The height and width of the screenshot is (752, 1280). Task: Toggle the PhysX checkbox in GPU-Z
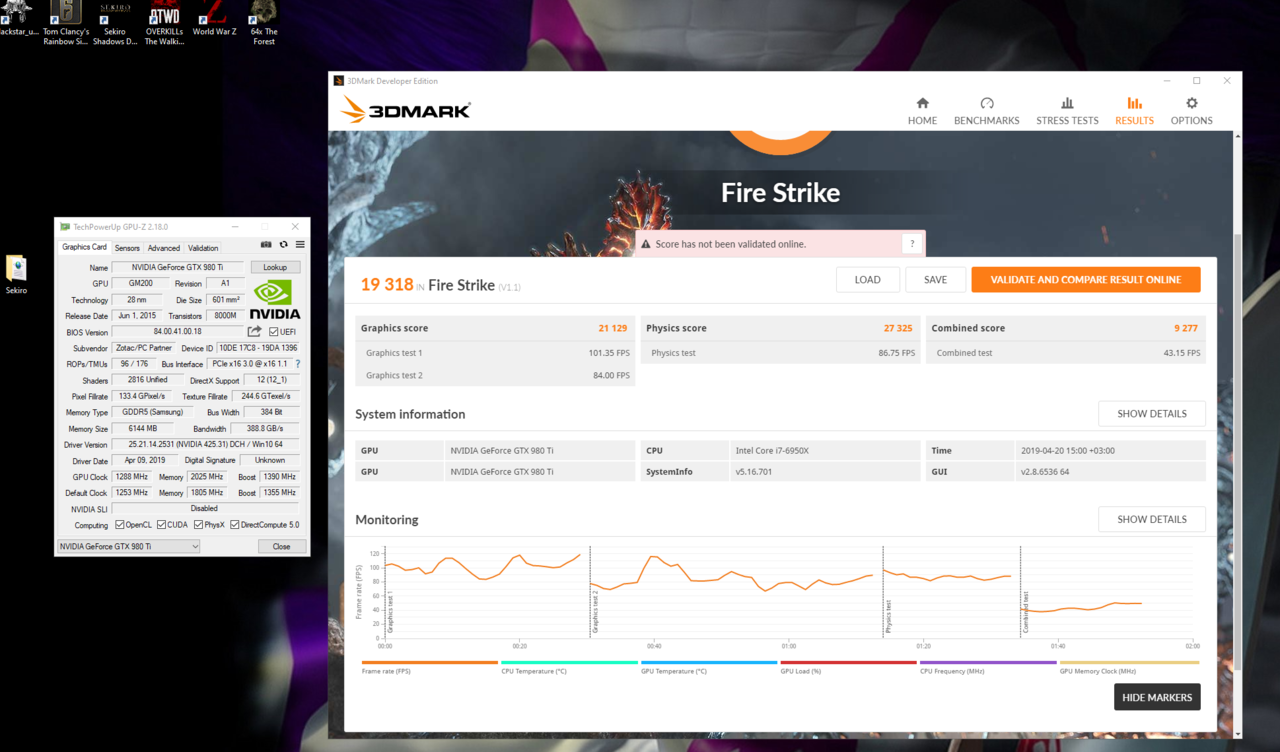[x=199, y=525]
